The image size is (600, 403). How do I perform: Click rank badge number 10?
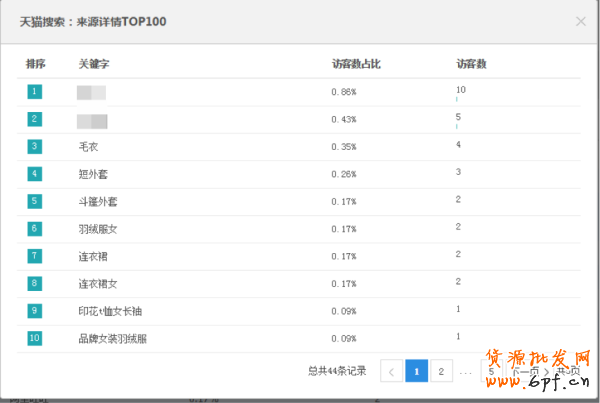point(35,338)
